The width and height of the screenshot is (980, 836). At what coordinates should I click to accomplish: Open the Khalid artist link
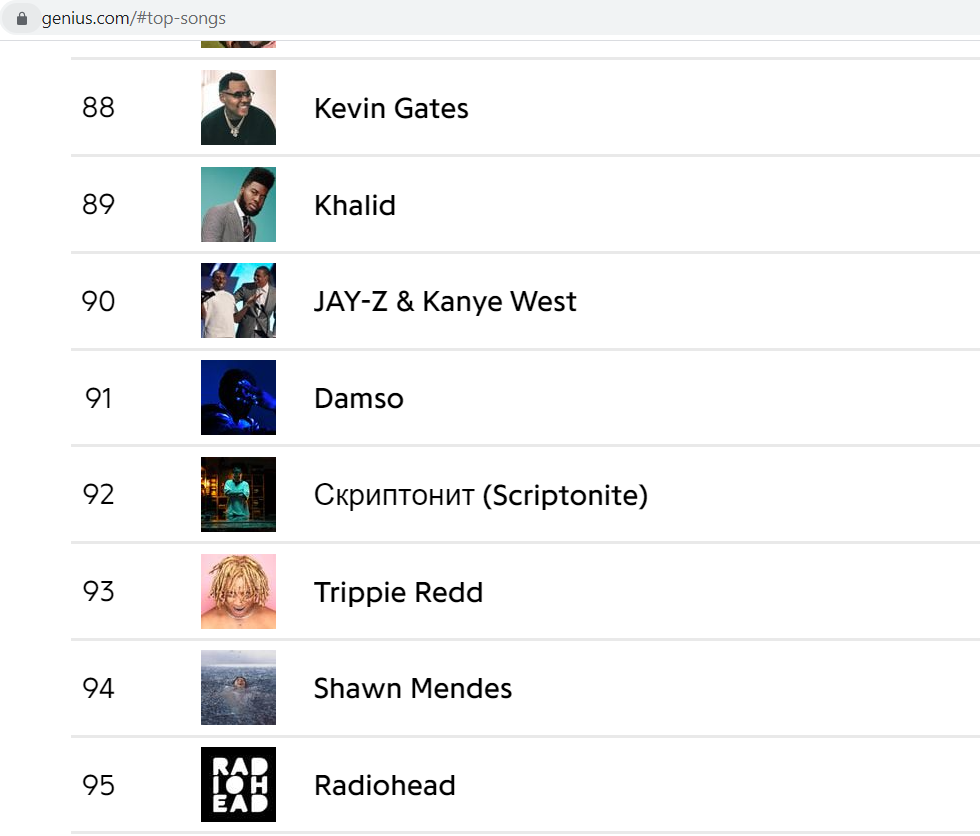coord(355,205)
